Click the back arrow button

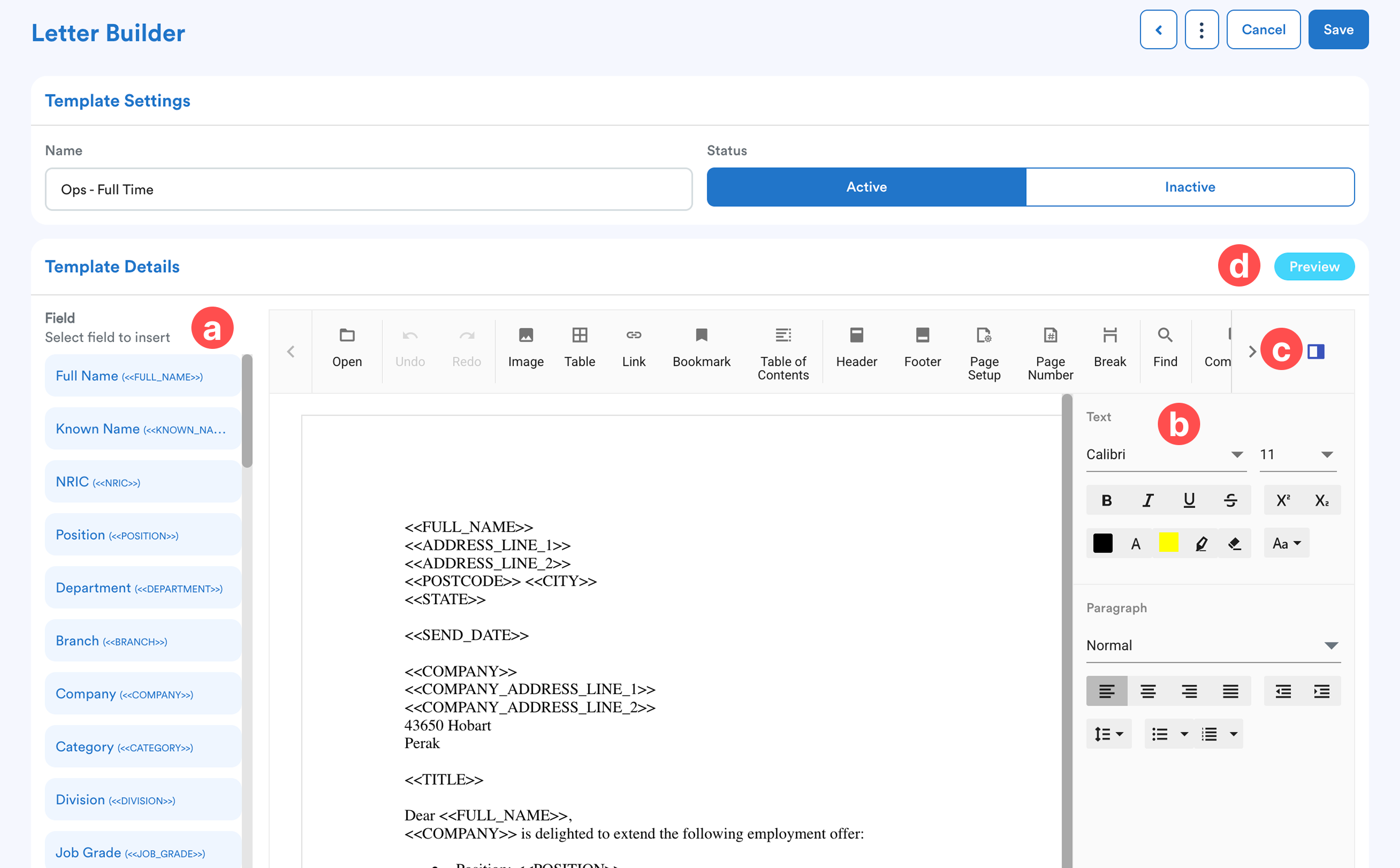[x=1158, y=29]
